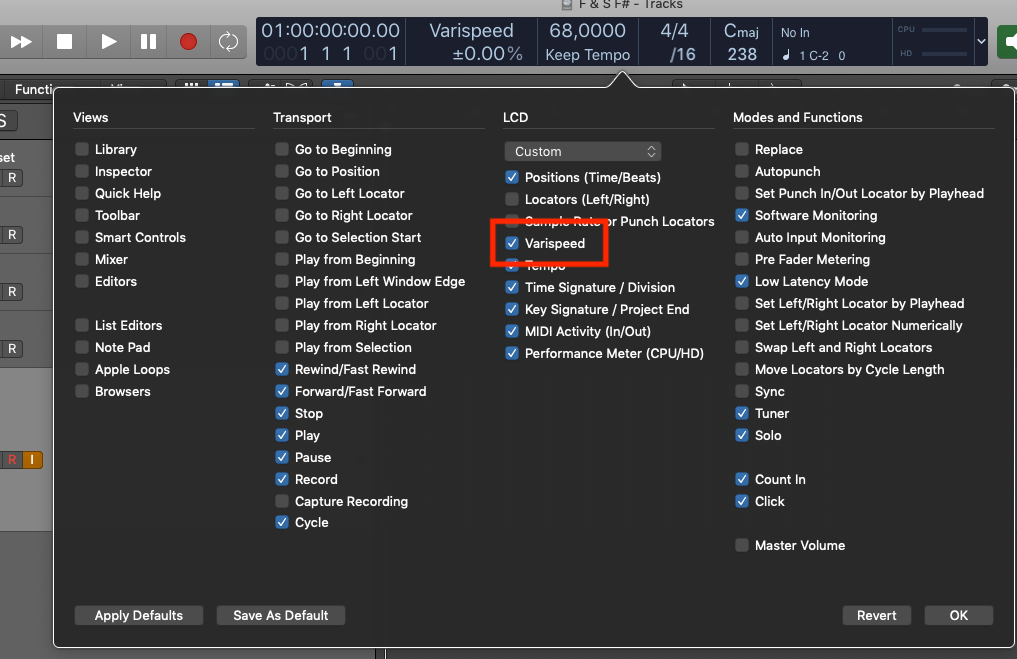
Task: Uncheck Software Monitoring option
Action: tap(741, 215)
